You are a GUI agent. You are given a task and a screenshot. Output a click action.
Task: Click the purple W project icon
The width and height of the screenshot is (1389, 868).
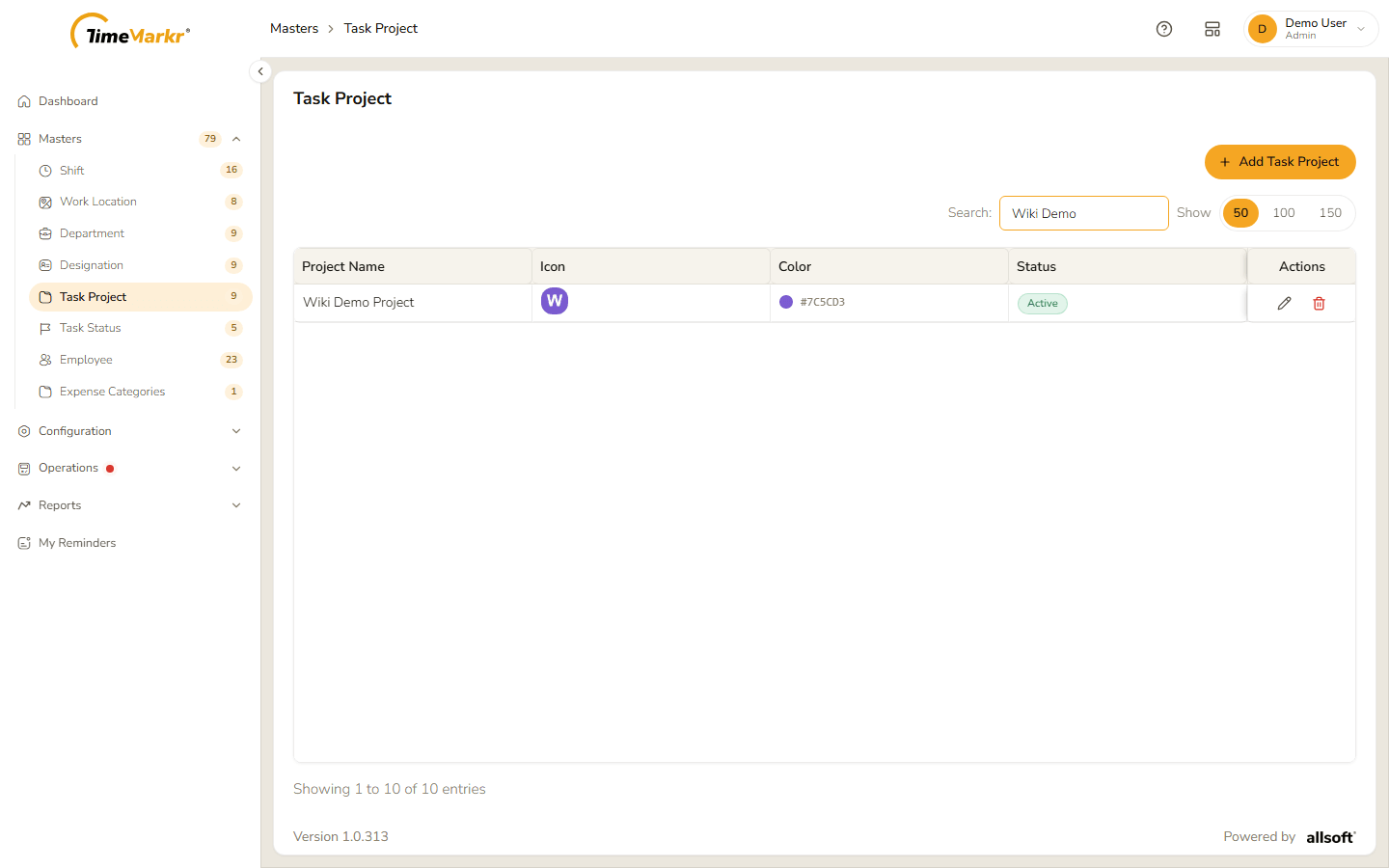point(555,301)
